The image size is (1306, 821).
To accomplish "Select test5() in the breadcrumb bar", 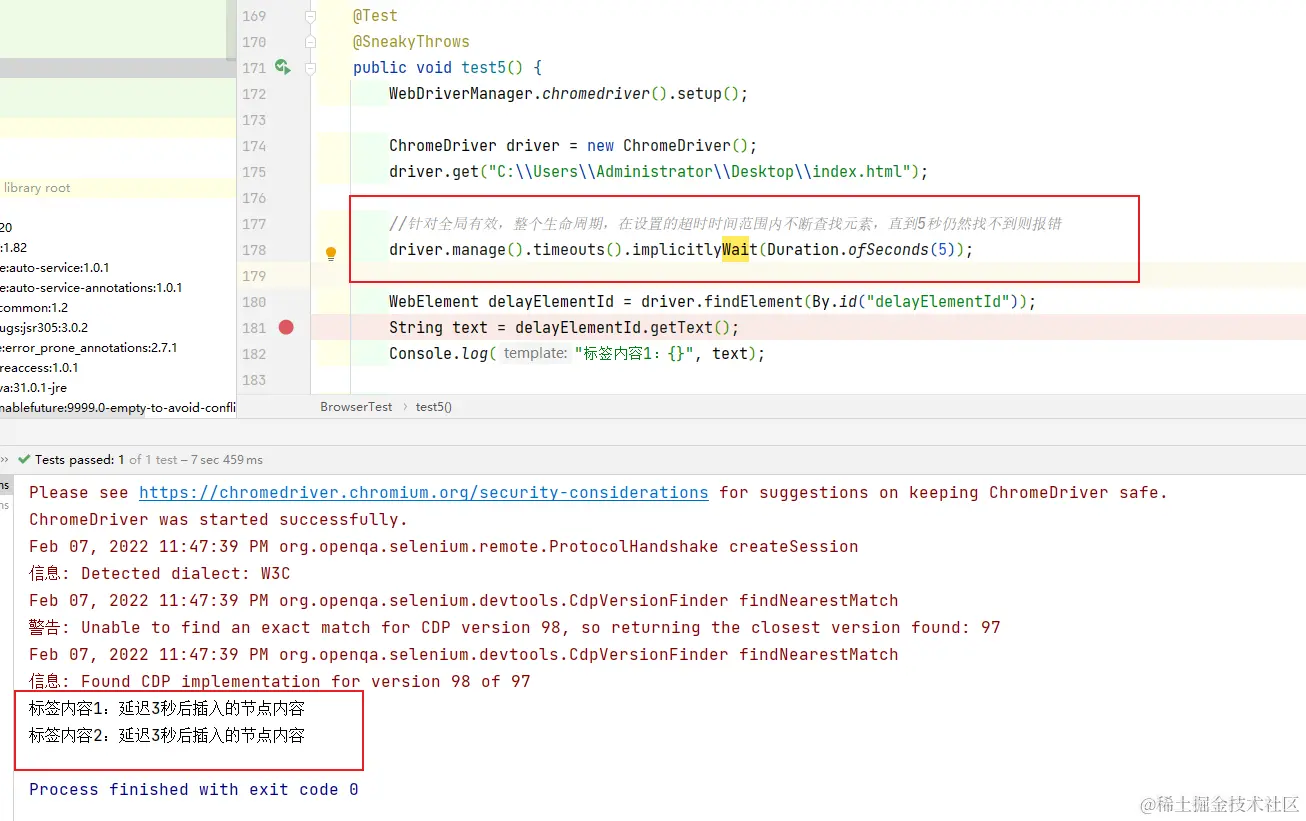I will pyautogui.click(x=434, y=407).
